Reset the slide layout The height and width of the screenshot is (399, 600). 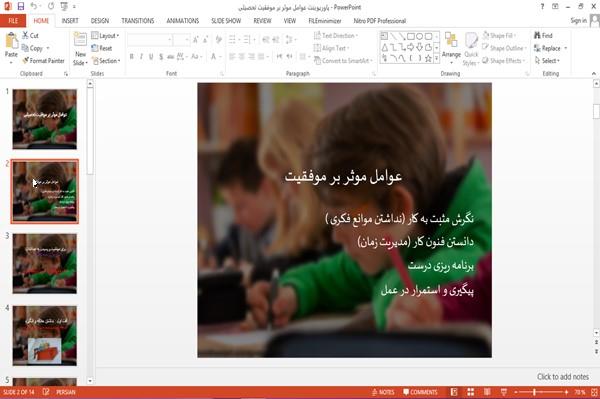pos(102,48)
